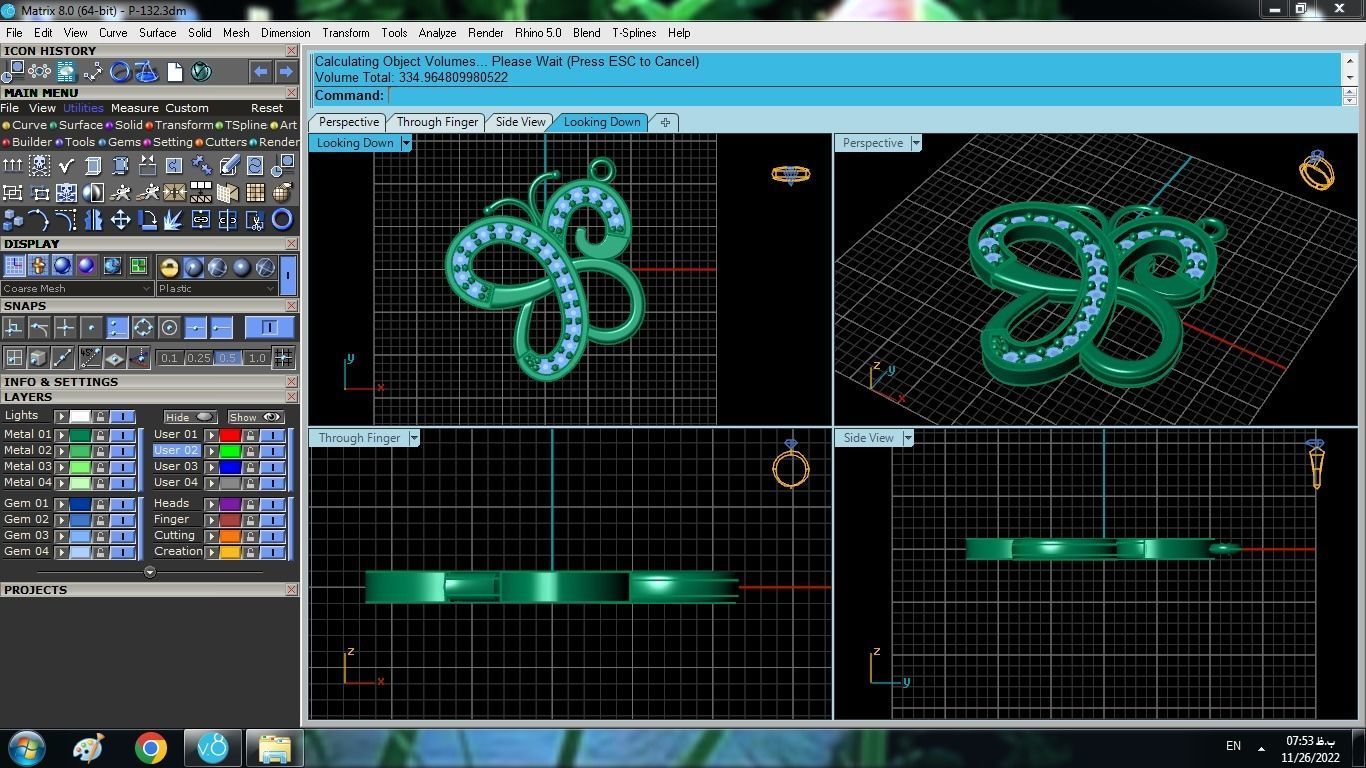Screen dimensions: 1366x768
Task: Open the Plastic material dropdown
Action: [x=216, y=288]
